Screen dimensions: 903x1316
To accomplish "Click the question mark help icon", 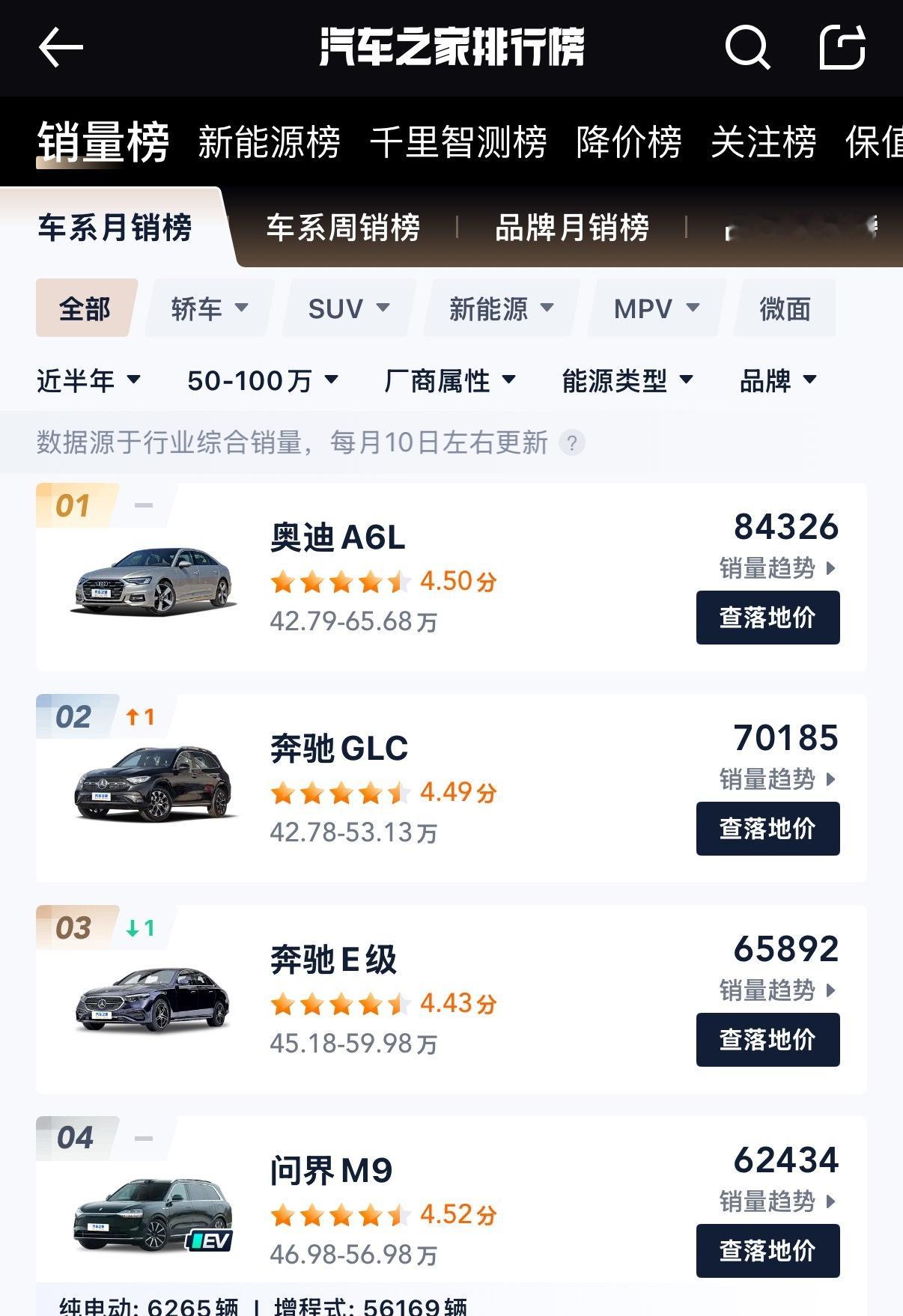I will [x=572, y=443].
